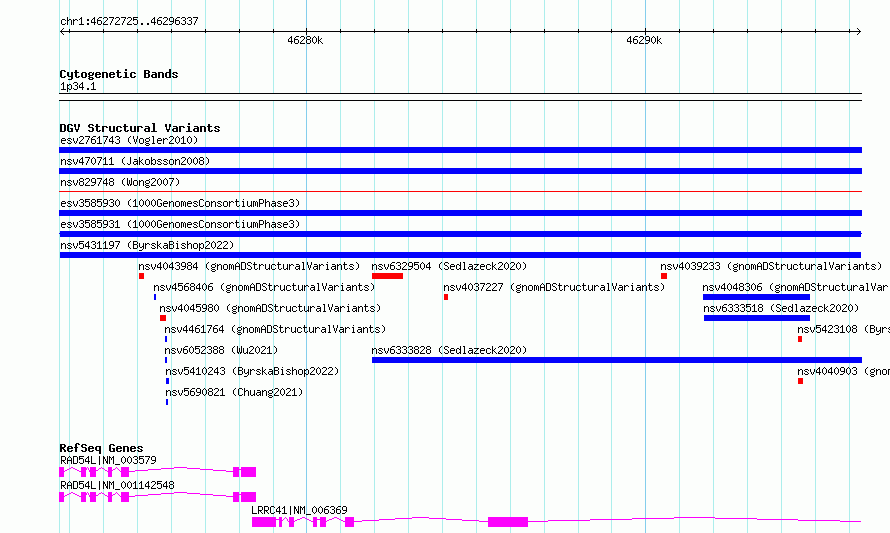Open the nsv4039233 (gnomADStructuralVariants) label
Image resolution: width=890 pixels, height=533 pixels.
coord(771,266)
